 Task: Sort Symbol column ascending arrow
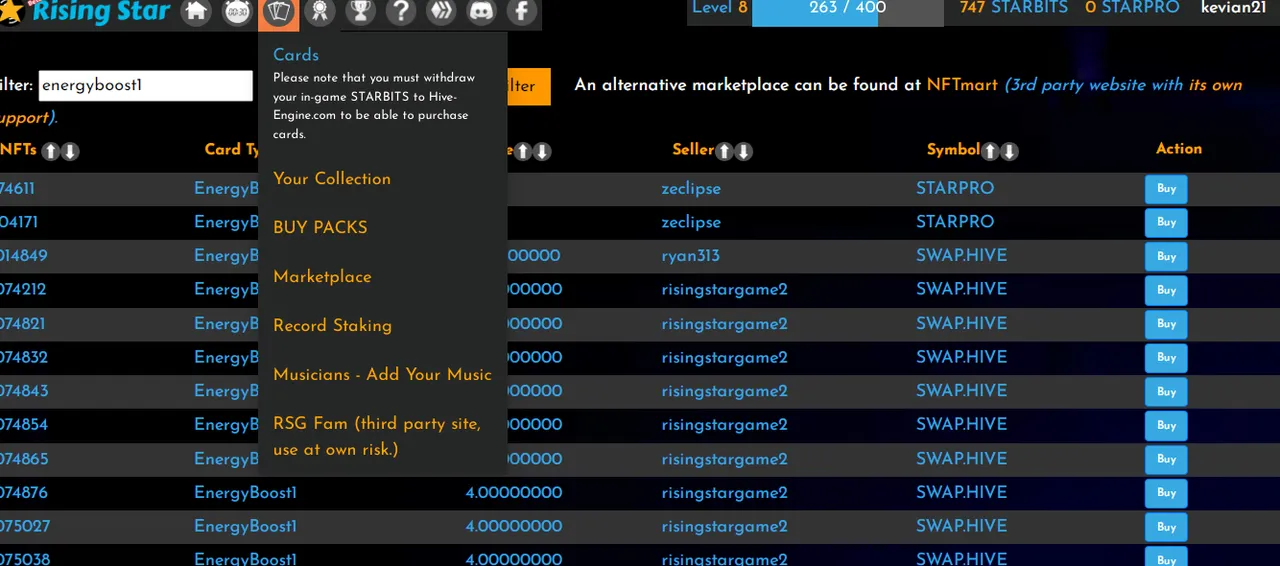point(990,151)
